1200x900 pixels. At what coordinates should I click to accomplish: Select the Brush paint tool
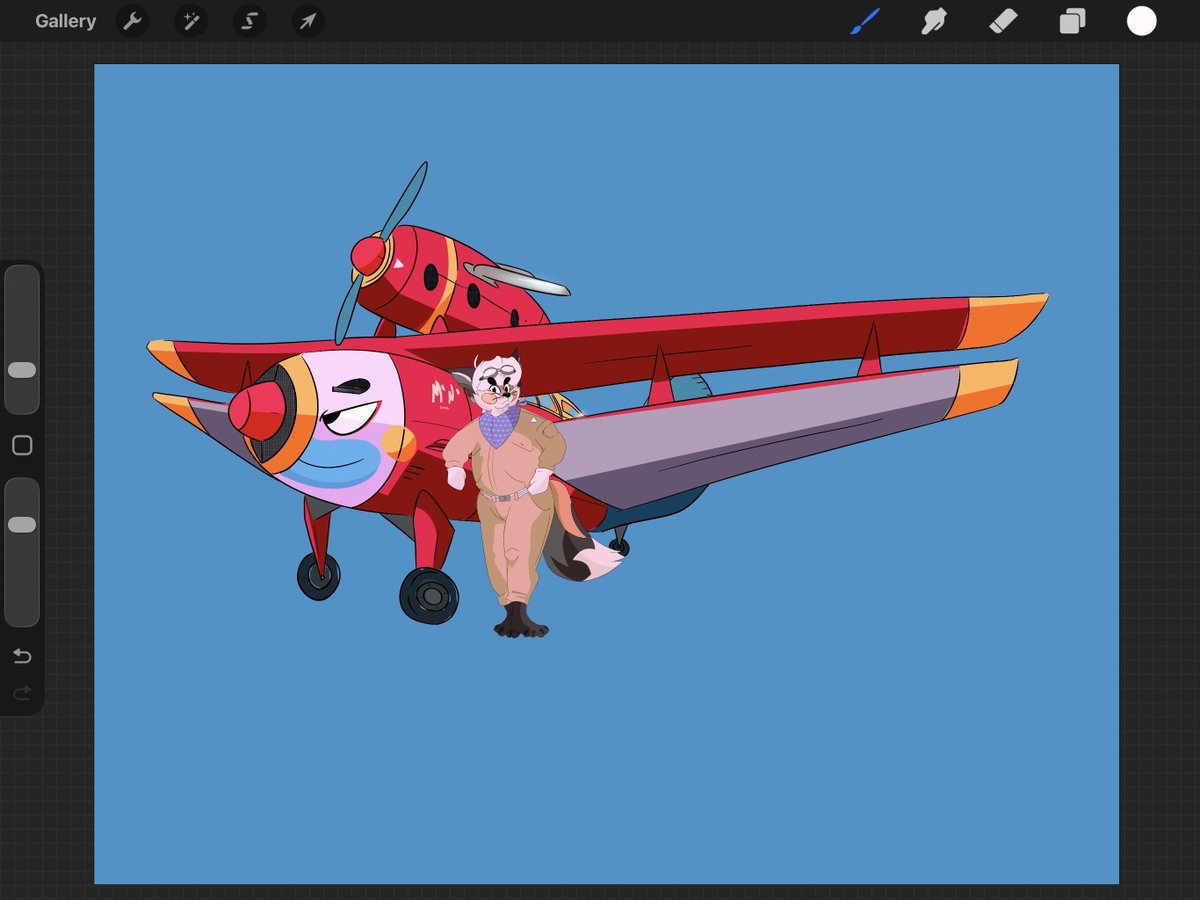tap(865, 21)
